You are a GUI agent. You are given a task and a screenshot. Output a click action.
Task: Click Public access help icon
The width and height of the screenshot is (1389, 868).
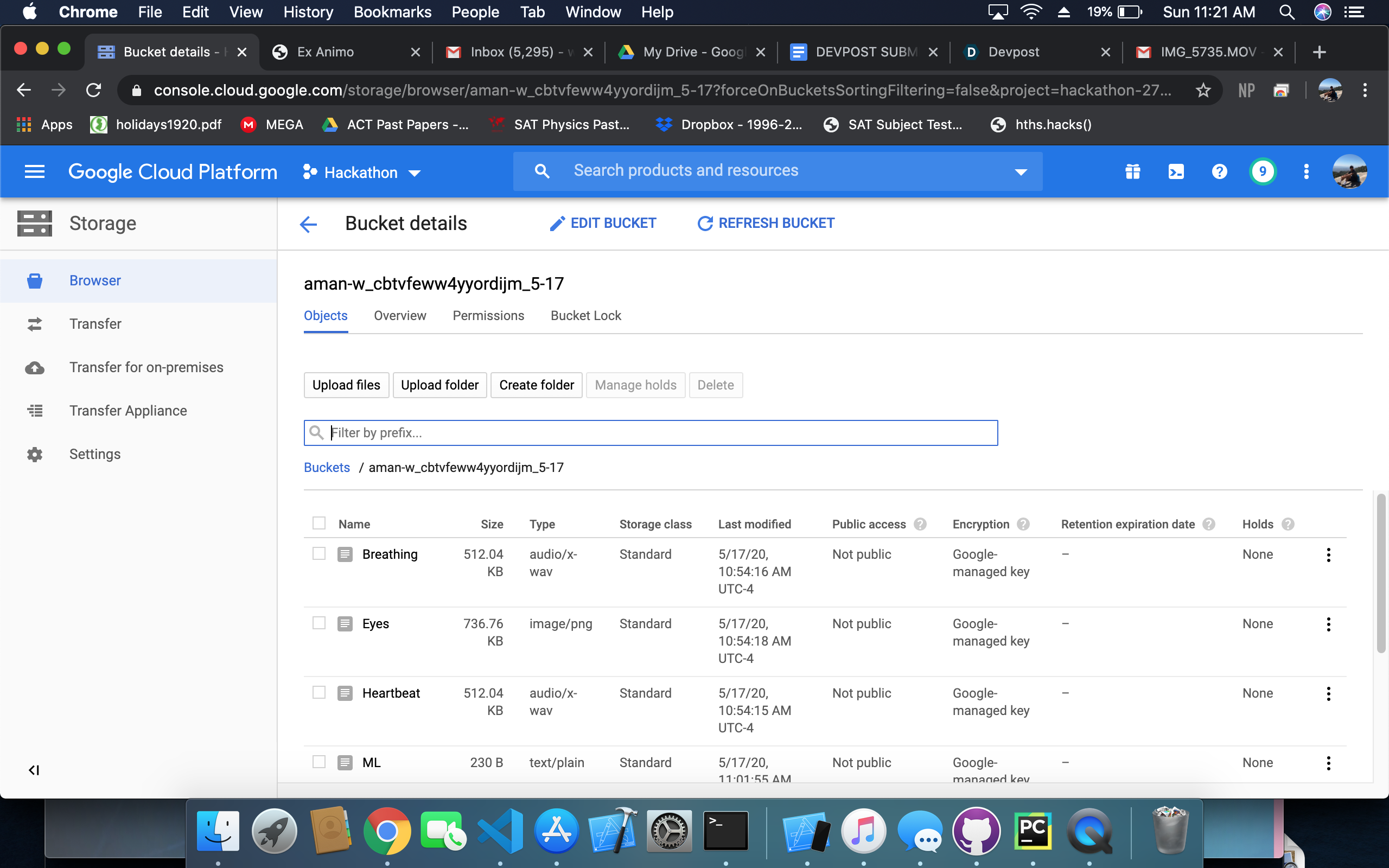(920, 524)
